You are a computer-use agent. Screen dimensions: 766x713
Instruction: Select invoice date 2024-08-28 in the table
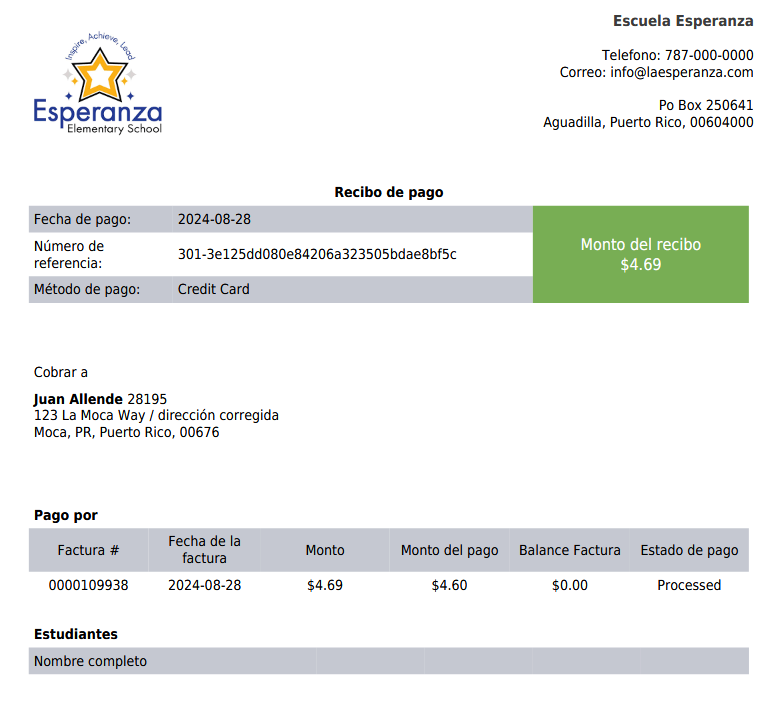pos(205,586)
